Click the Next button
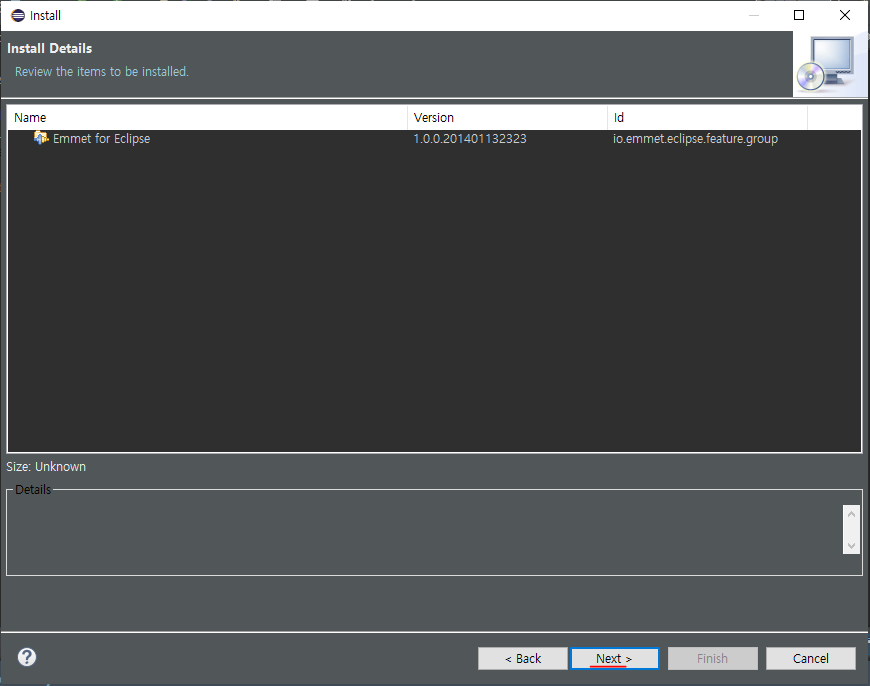Screen dimensions: 870x686 (x=615, y=658)
